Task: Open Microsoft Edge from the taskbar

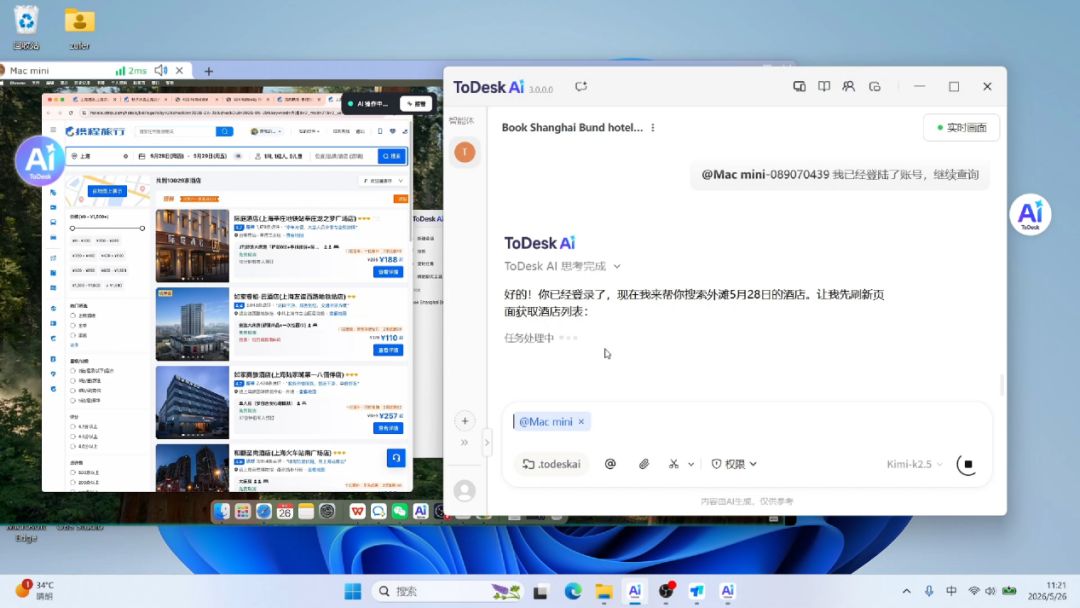Action: tap(572, 591)
